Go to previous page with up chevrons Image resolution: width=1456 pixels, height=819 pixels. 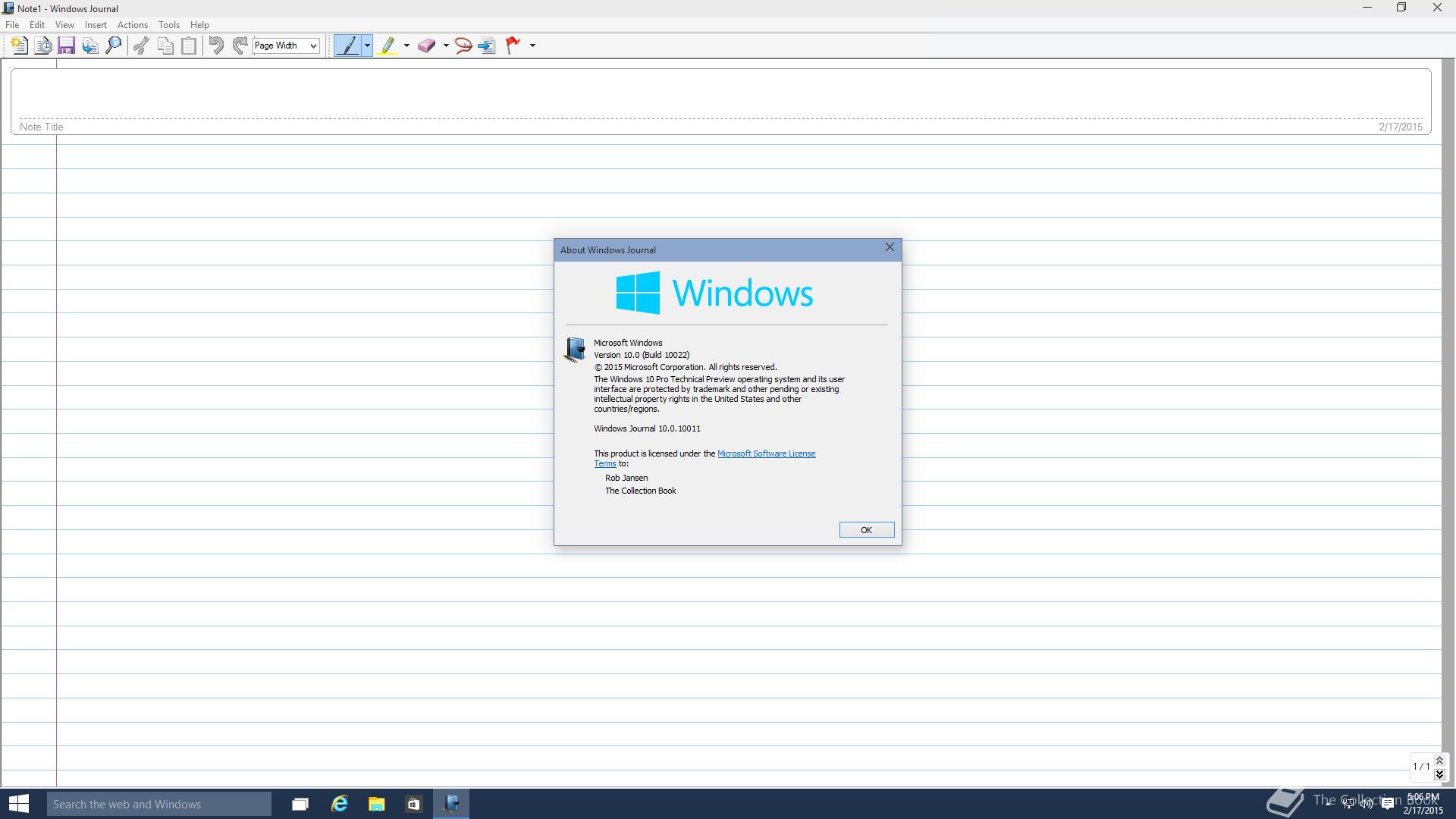click(1439, 761)
